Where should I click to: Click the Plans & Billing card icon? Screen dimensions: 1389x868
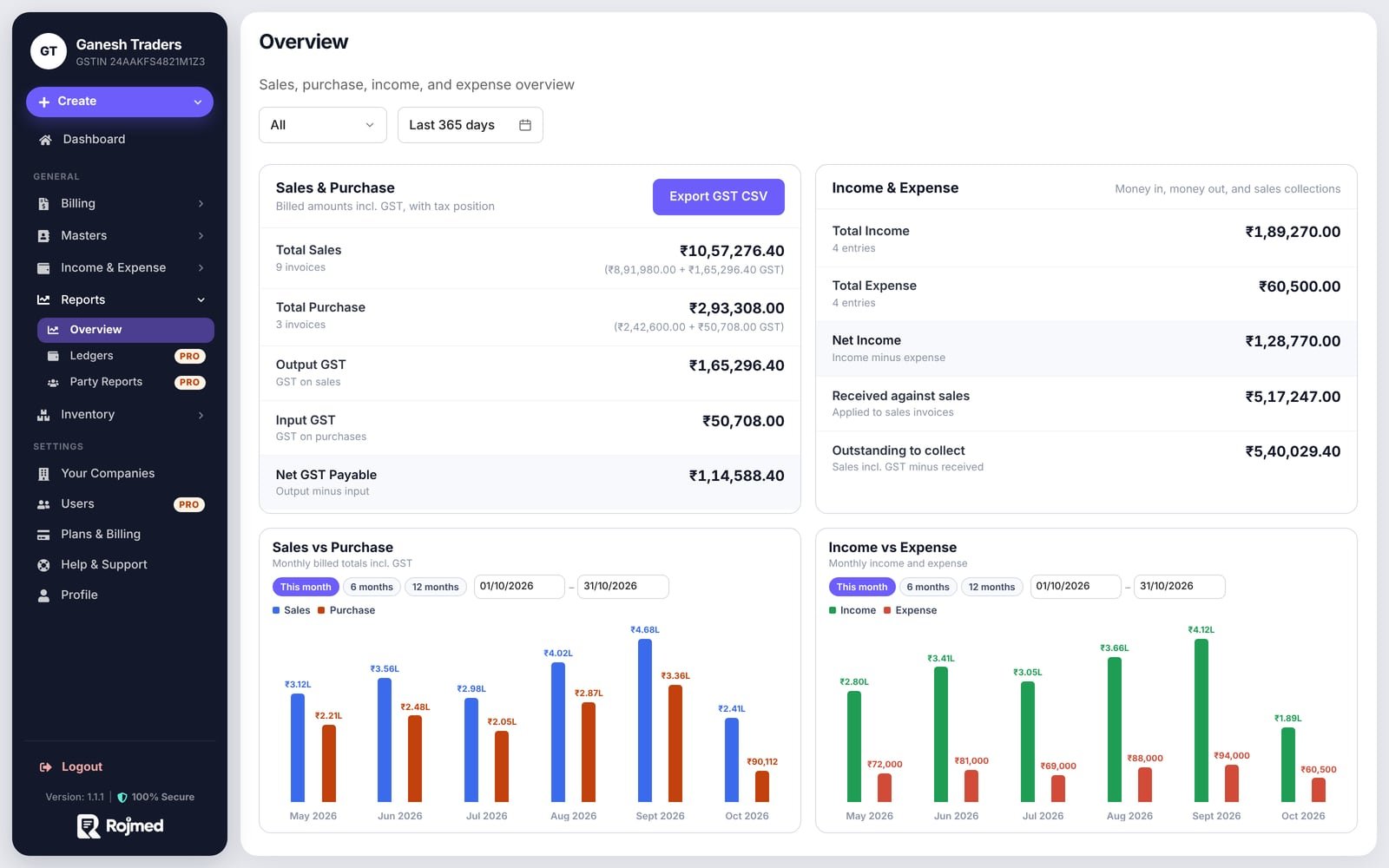[x=43, y=535]
